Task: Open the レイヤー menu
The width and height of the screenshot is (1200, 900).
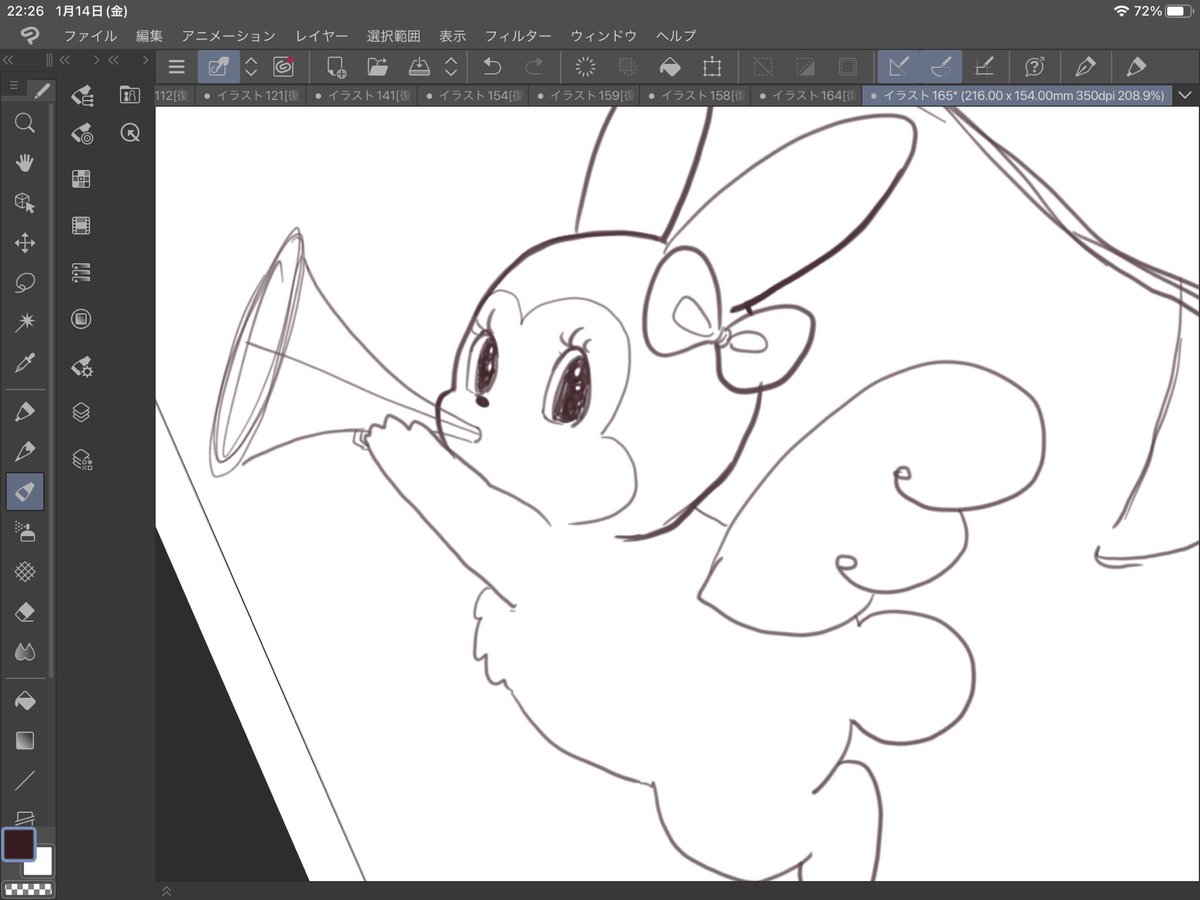Action: point(321,36)
